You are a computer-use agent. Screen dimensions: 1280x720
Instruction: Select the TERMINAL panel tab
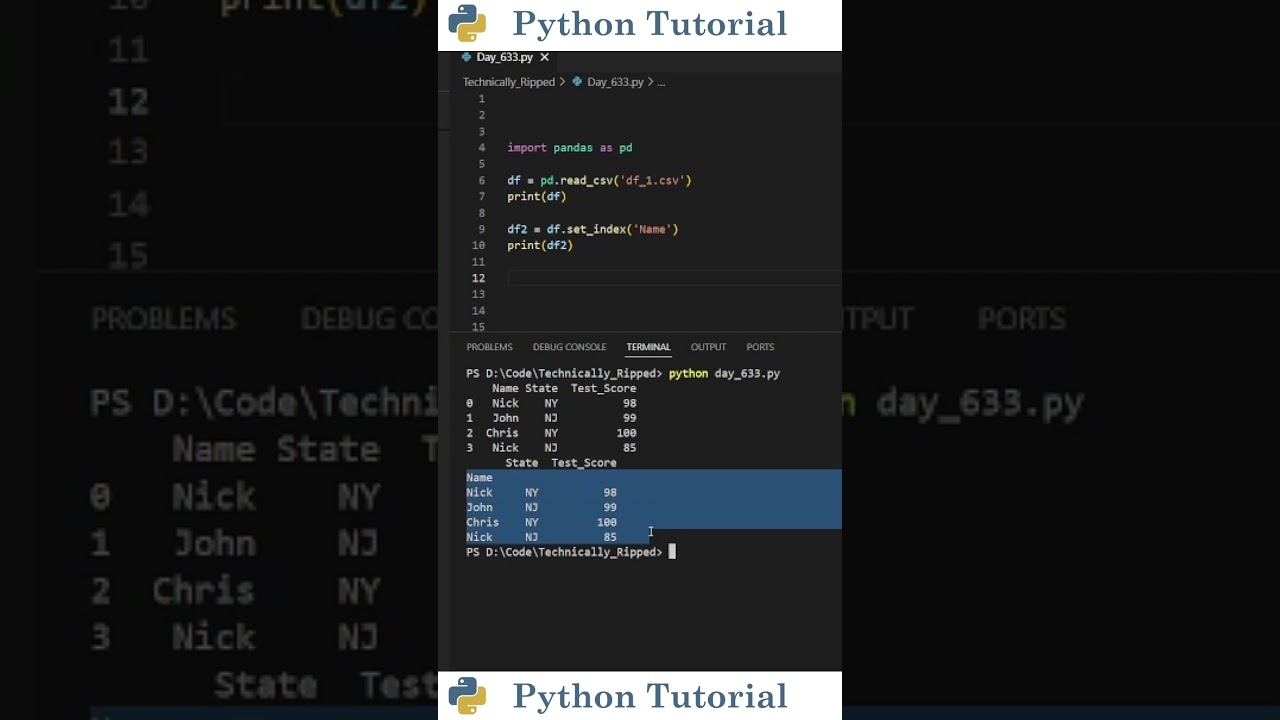tap(648, 347)
